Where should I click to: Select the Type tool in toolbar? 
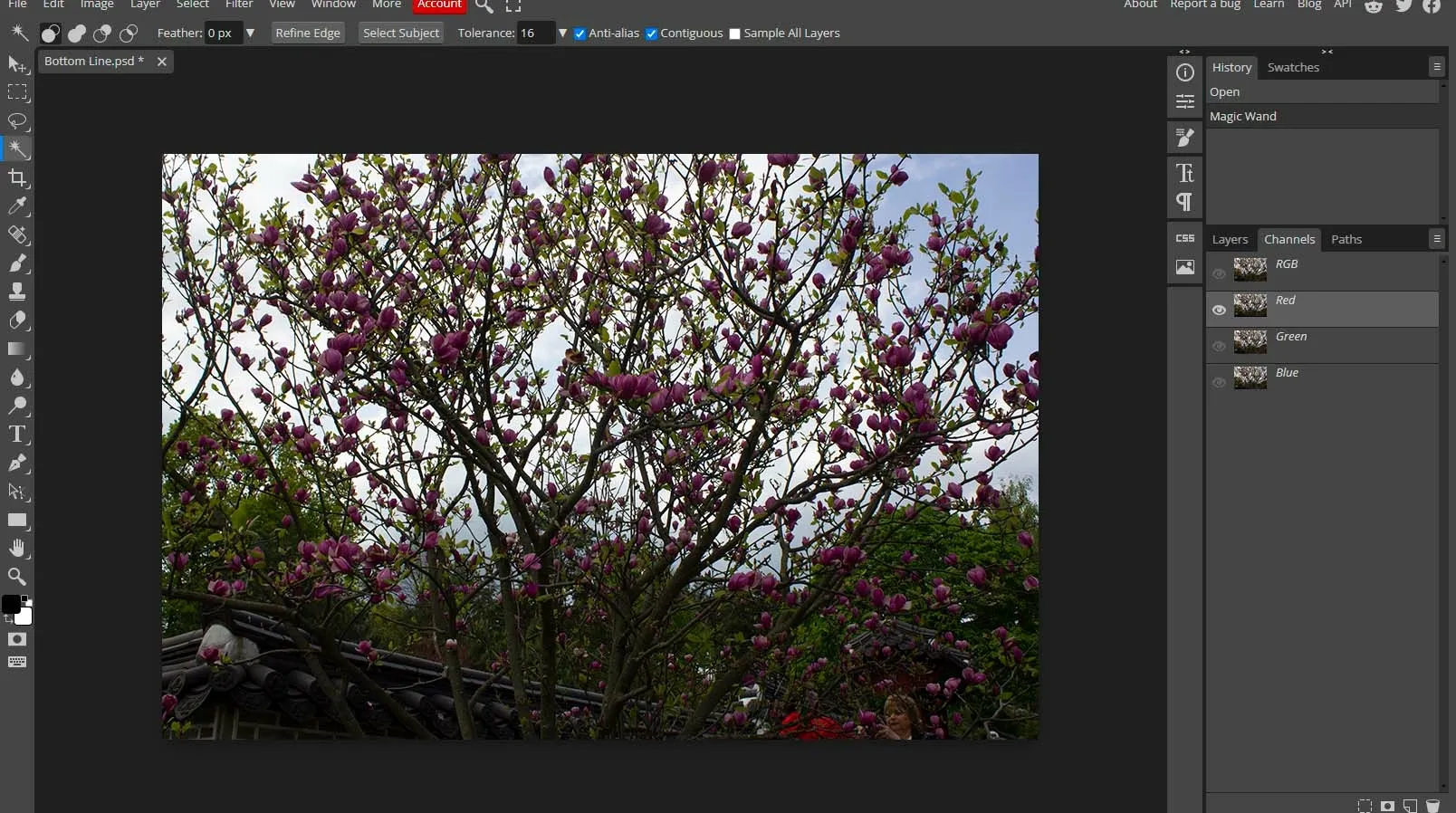point(17,435)
